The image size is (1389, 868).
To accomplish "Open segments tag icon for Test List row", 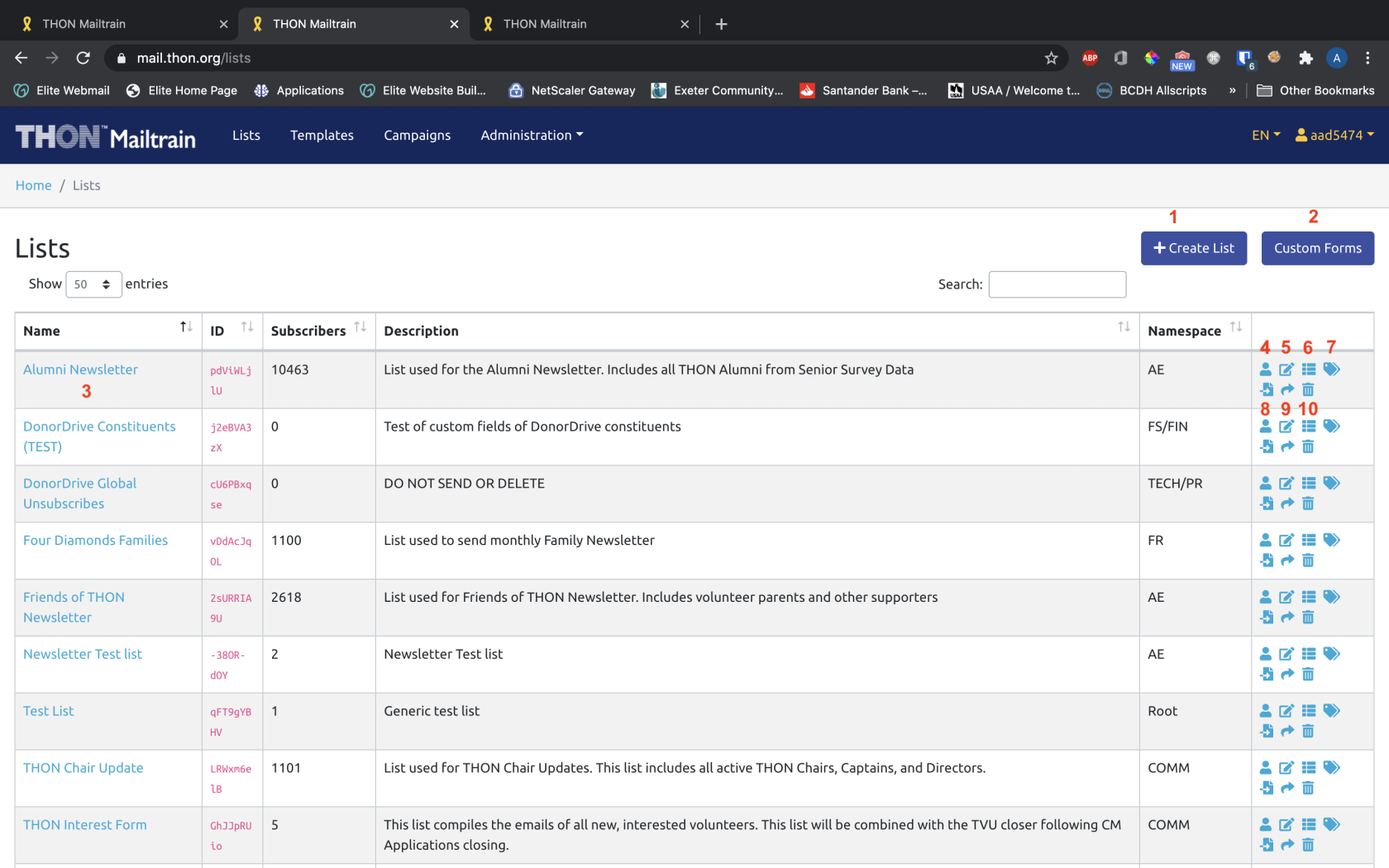I will [x=1331, y=711].
